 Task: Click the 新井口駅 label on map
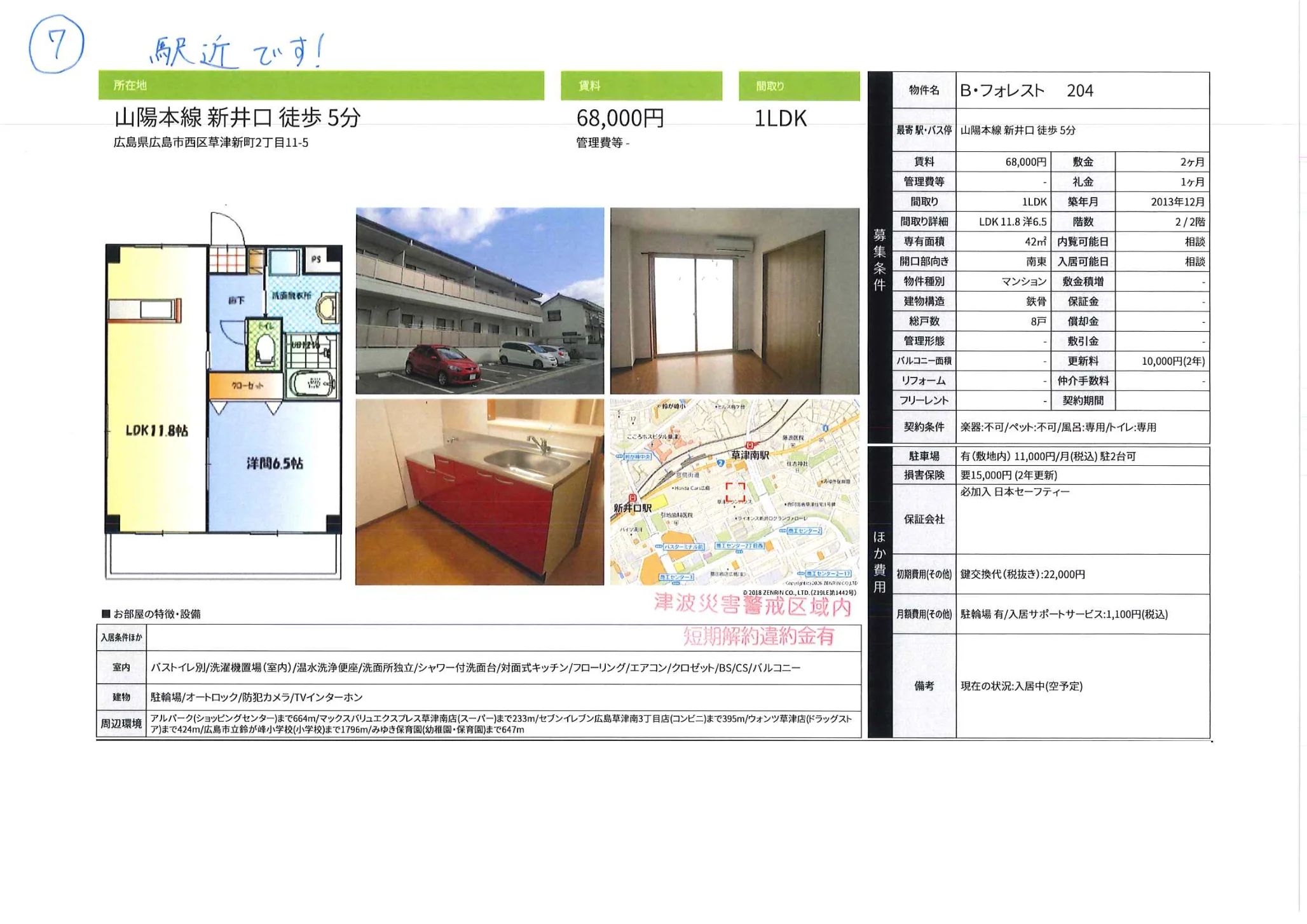click(x=633, y=508)
